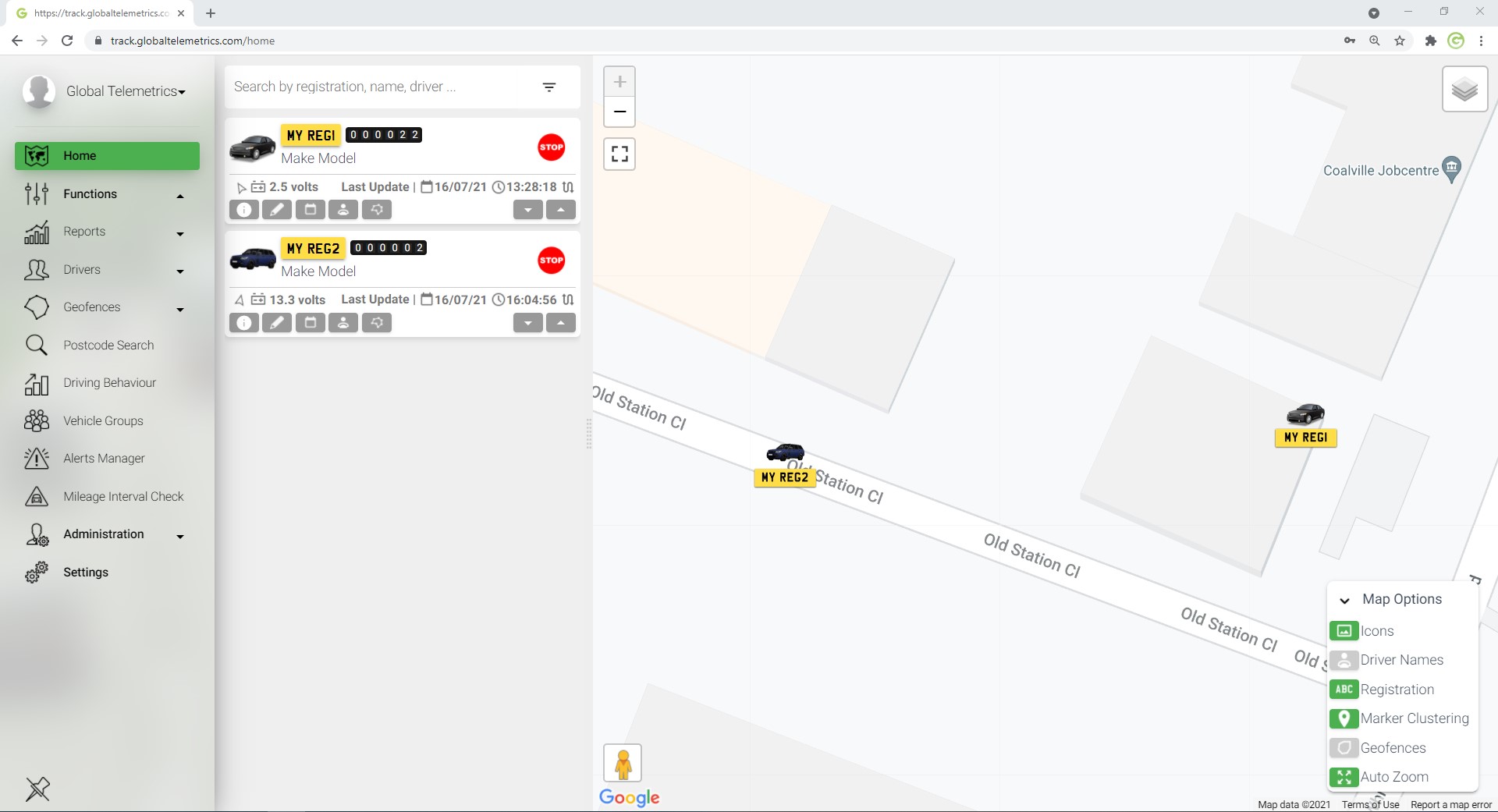Zoom in on the map
The image size is (1498, 812).
pos(619,82)
